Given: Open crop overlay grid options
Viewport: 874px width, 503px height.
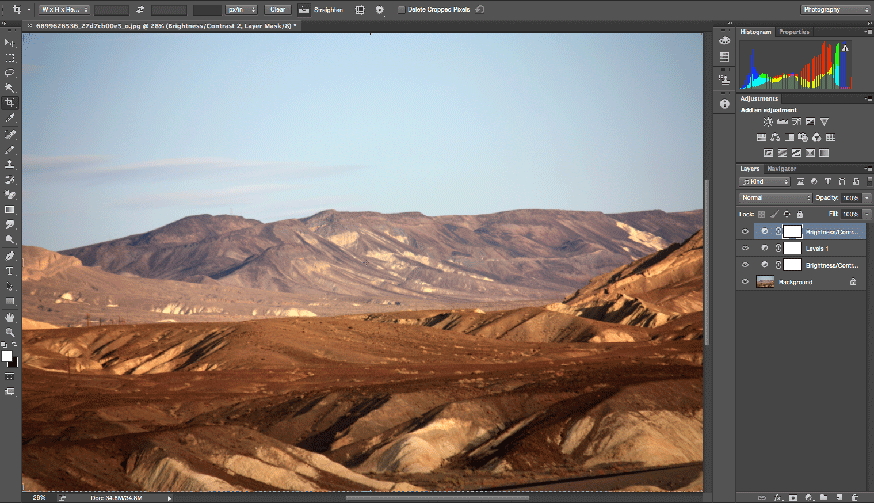Looking at the screenshot, I should (x=359, y=9).
